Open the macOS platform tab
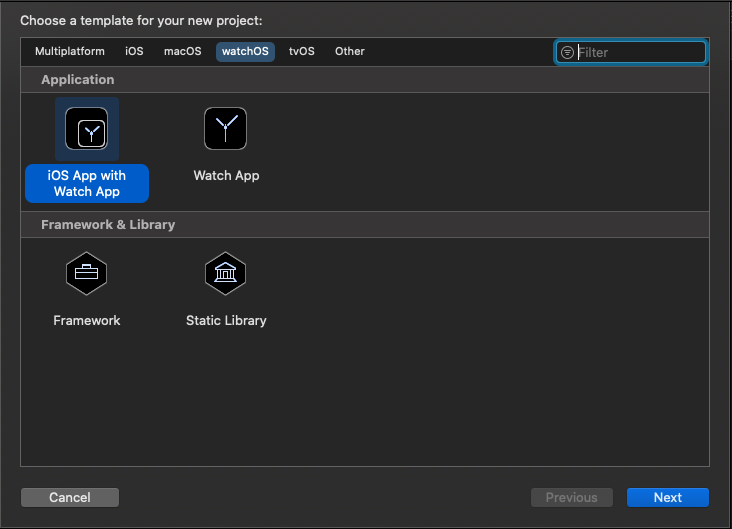 click(x=183, y=51)
